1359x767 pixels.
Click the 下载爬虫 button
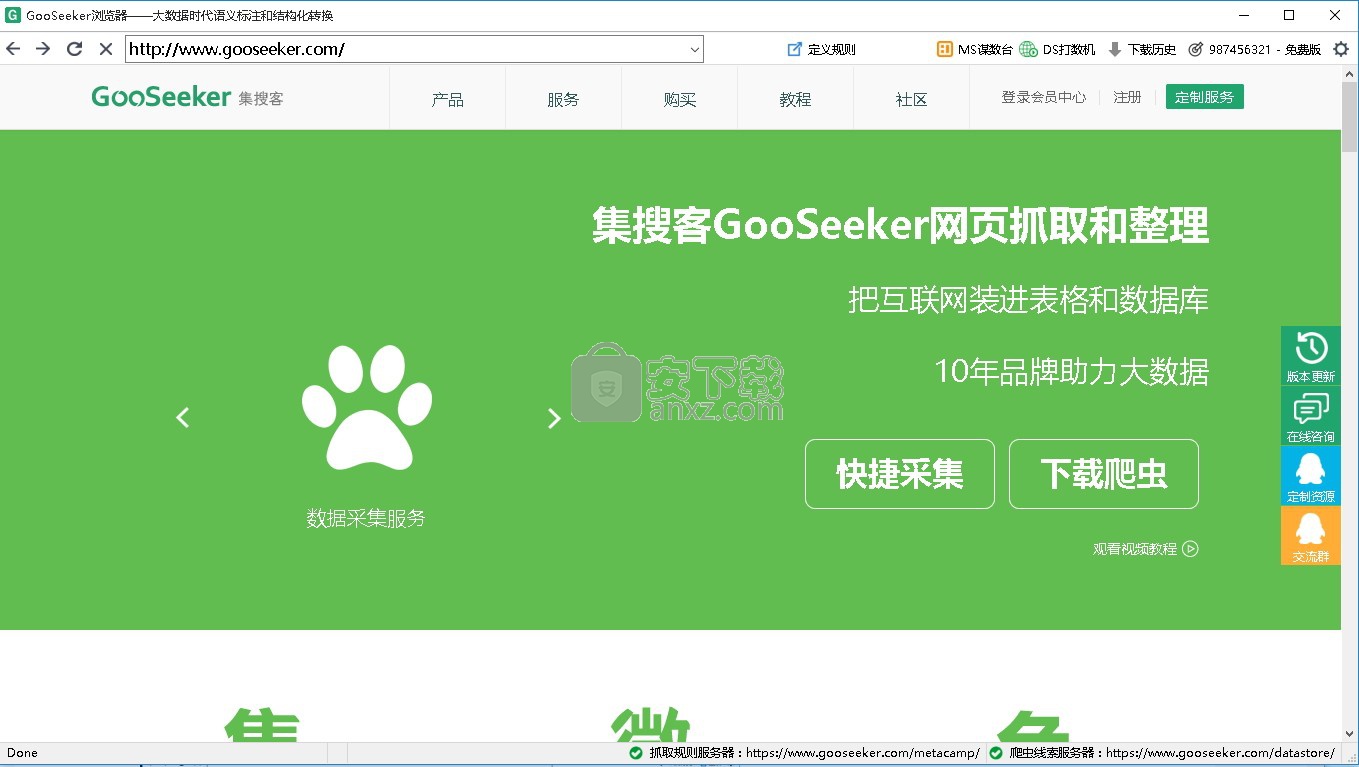point(1104,474)
